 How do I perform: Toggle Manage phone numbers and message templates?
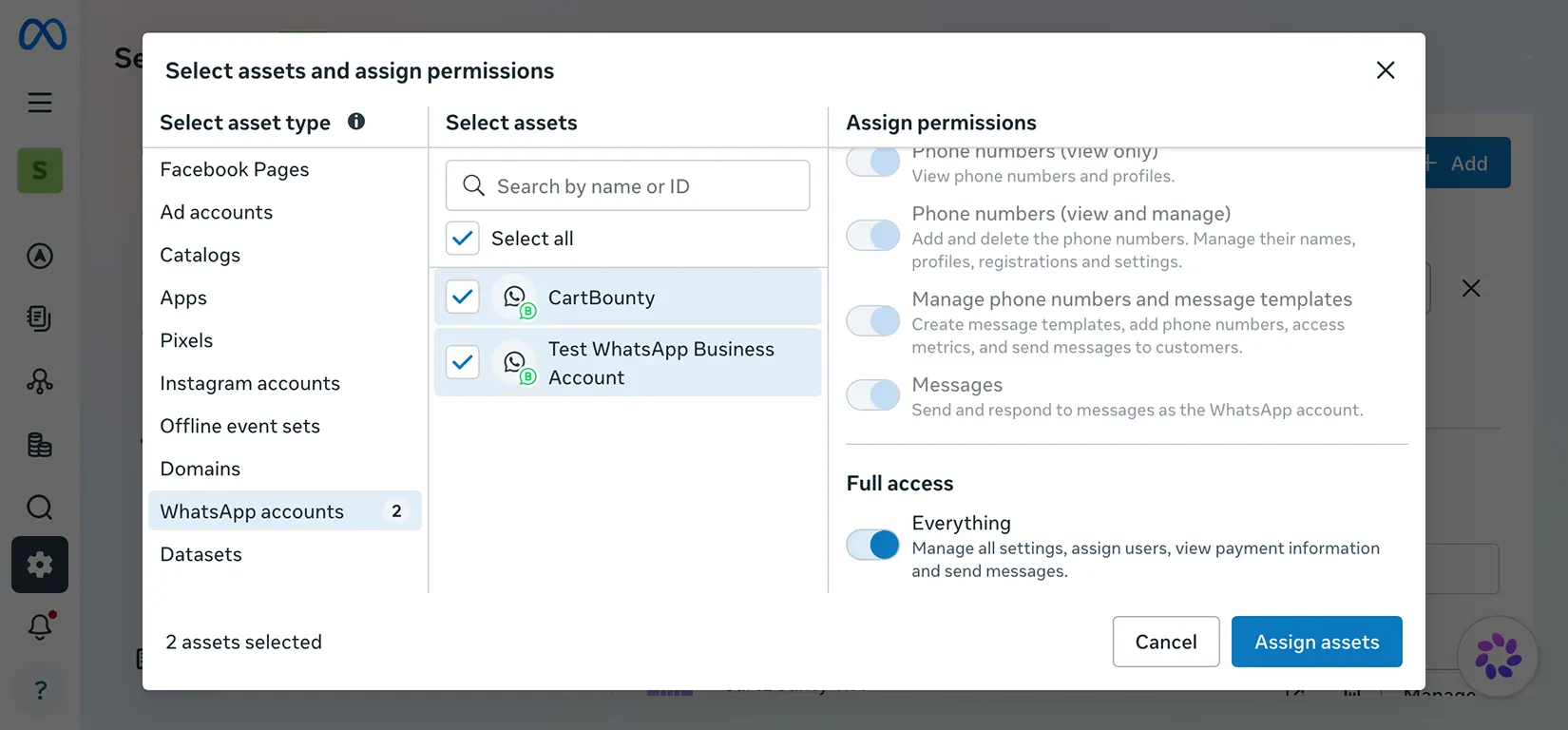(x=873, y=320)
